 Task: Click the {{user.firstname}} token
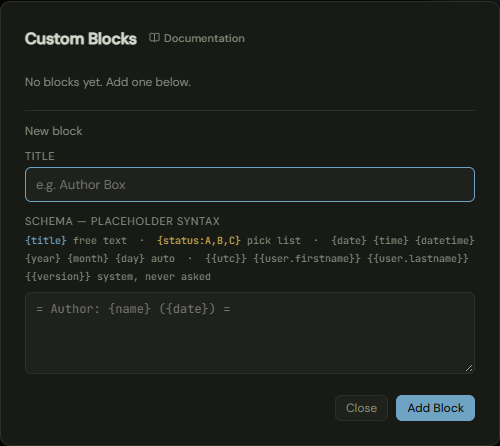[307, 258]
